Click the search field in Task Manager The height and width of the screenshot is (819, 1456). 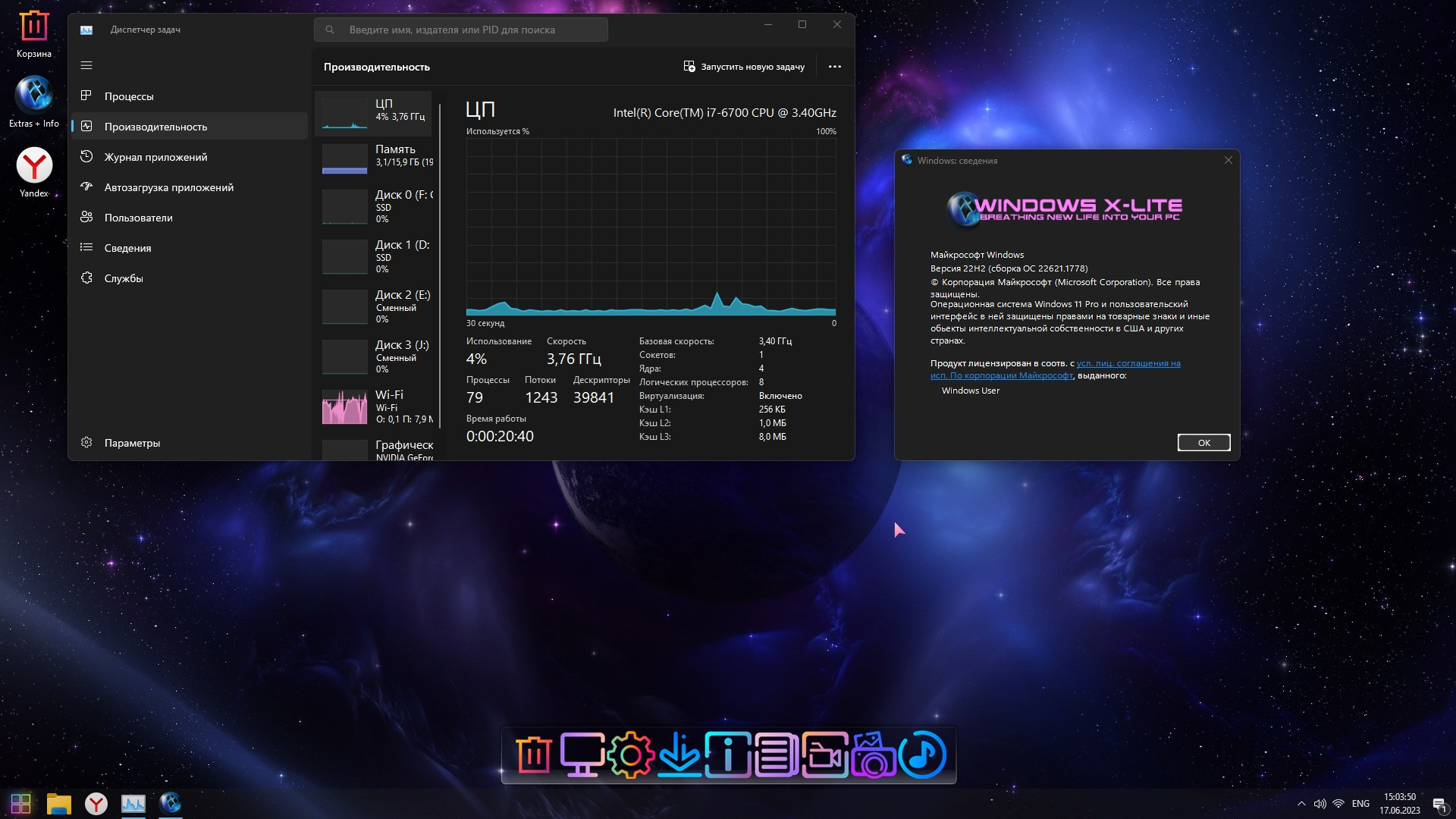point(460,30)
